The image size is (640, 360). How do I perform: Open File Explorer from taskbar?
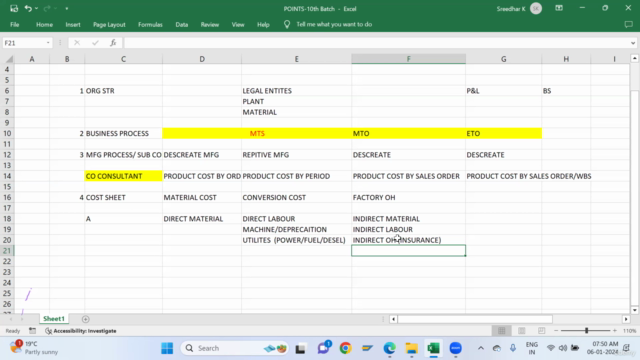[411, 348]
